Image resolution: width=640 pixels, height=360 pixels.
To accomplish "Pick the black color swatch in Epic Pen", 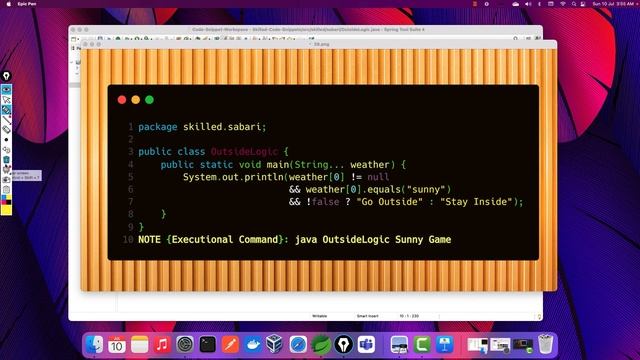I will tap(9, 202).
